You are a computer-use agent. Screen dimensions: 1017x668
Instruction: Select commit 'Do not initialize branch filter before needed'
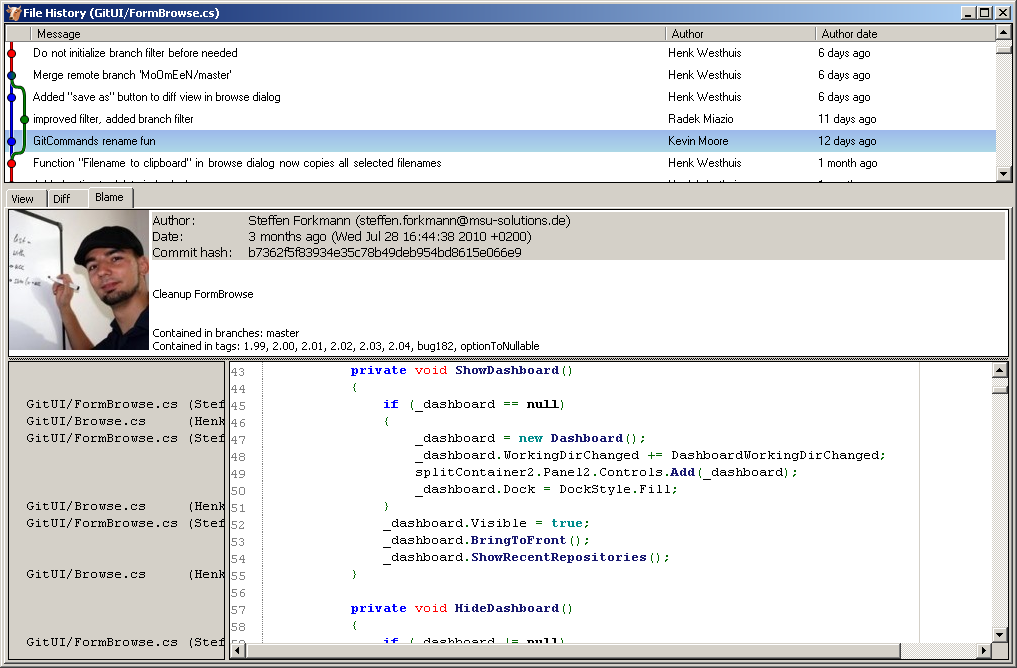coord(135,53)
